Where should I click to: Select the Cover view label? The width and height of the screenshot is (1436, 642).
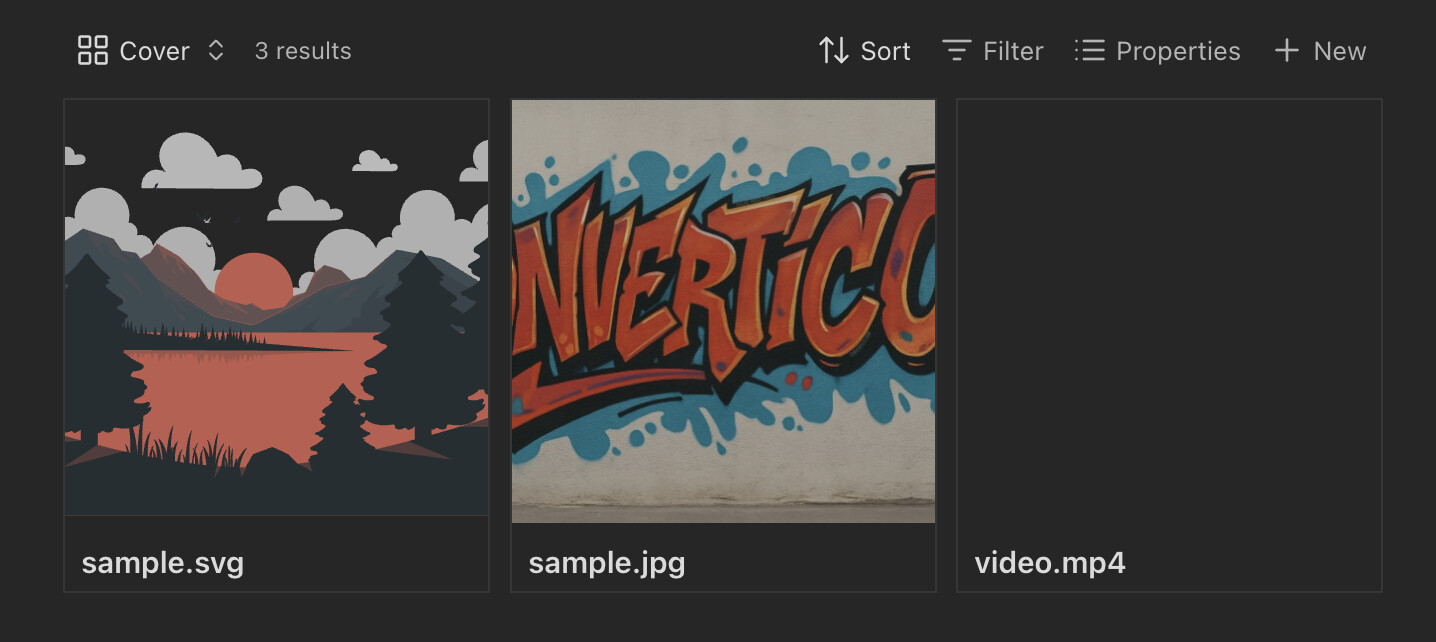154,51
